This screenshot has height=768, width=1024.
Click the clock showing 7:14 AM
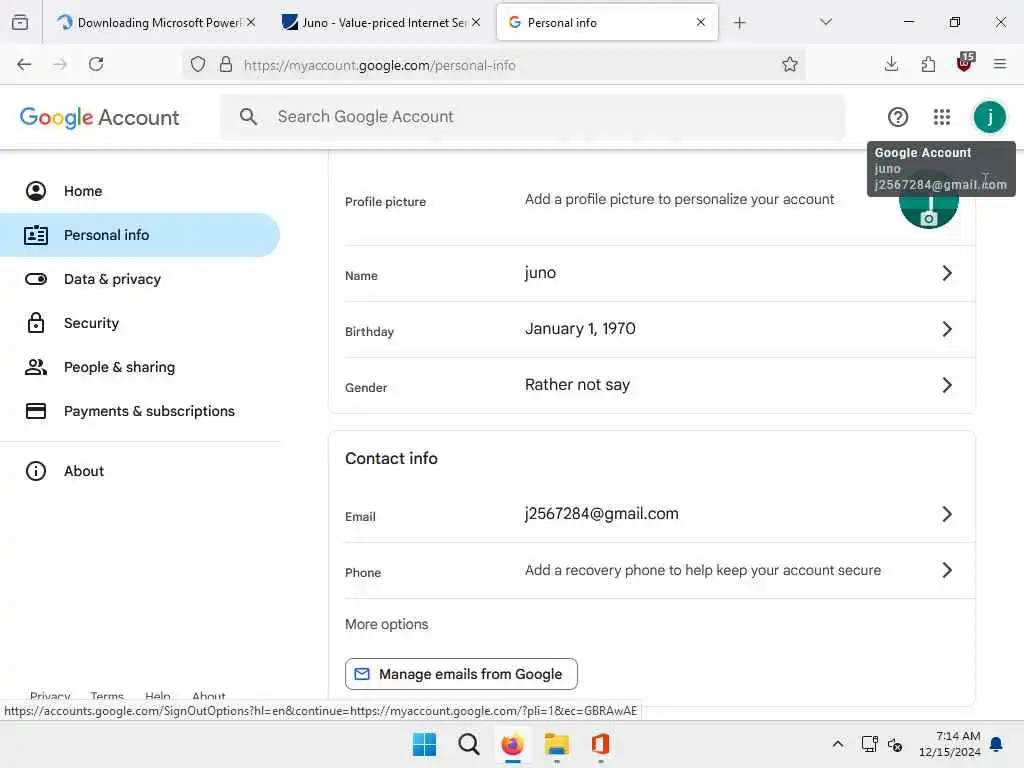958,736
